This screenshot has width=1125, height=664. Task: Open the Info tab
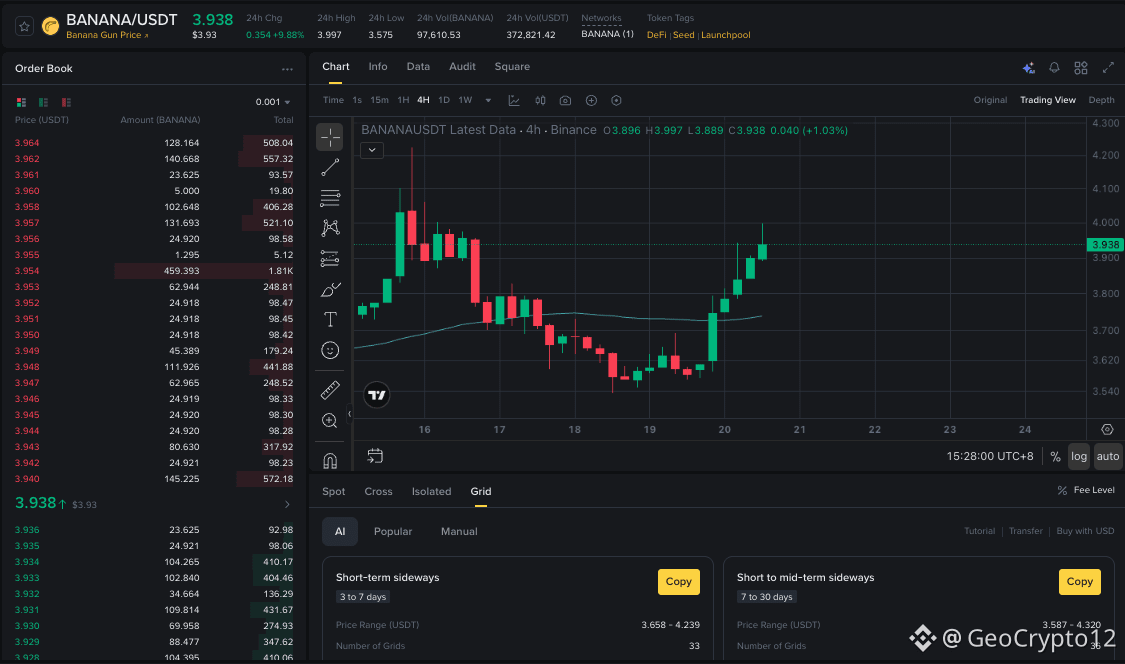click(x=378, y=67)
